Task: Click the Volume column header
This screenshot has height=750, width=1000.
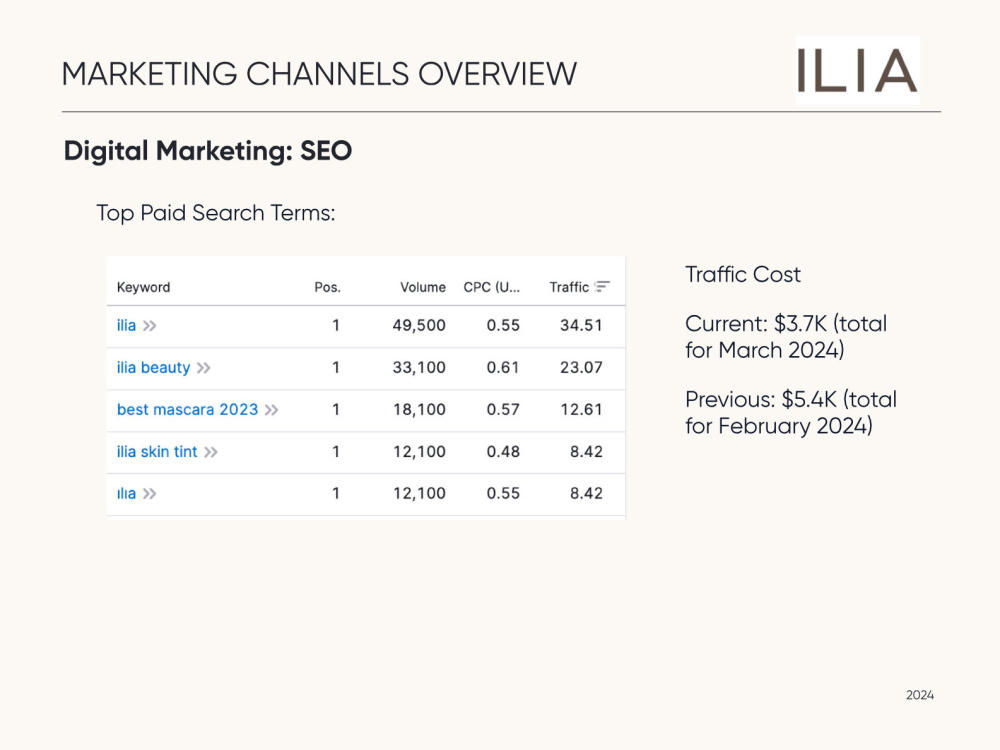Action: [x=422, y=287]
